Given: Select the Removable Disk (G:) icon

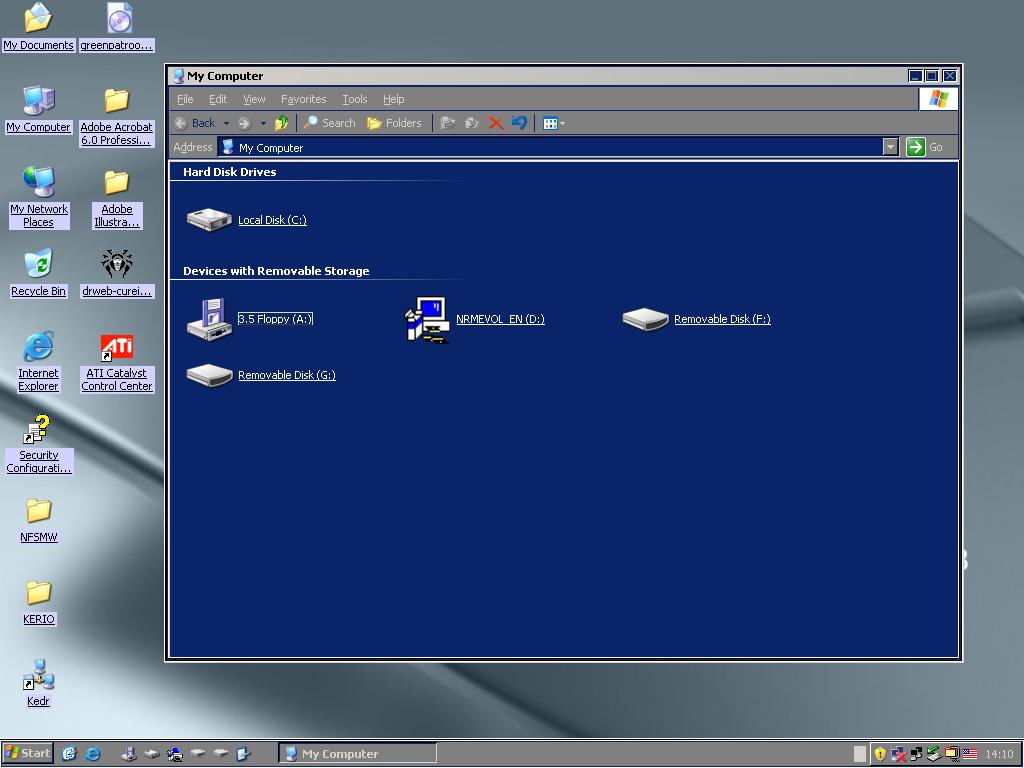Looking at the screenshot, I should pos(209,375).
